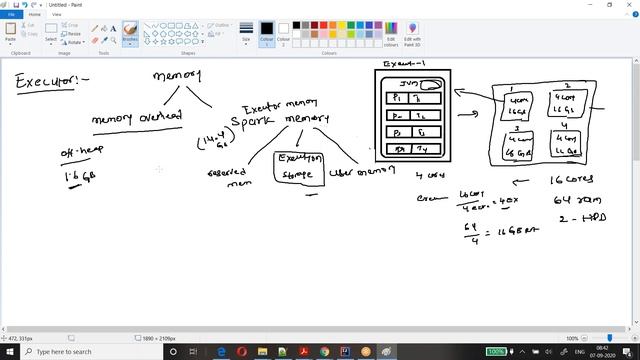Screen dimensions: 640x360
Task: Select the Magnifier tool
Action: [x=113, y=40]
